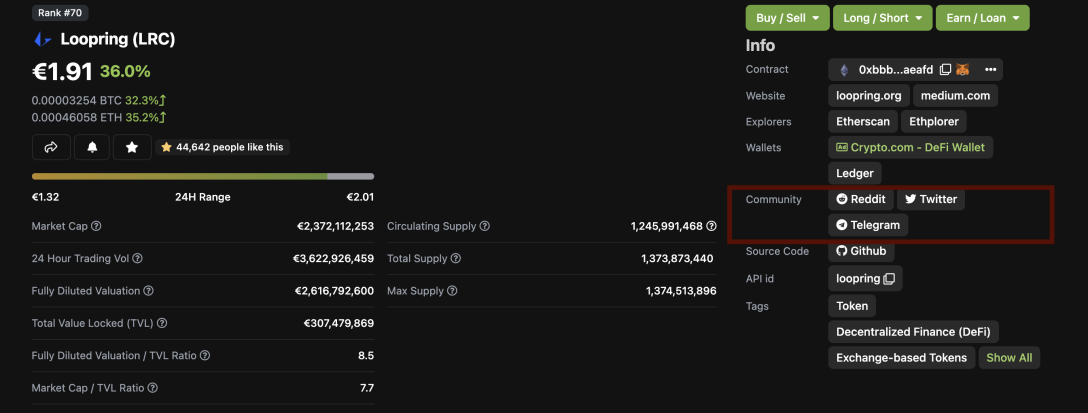The width and height of the screenshot is (1088, 413).
Task: Click the 8.5 FDV/TVL ratio value
Action: coord(366,355)
